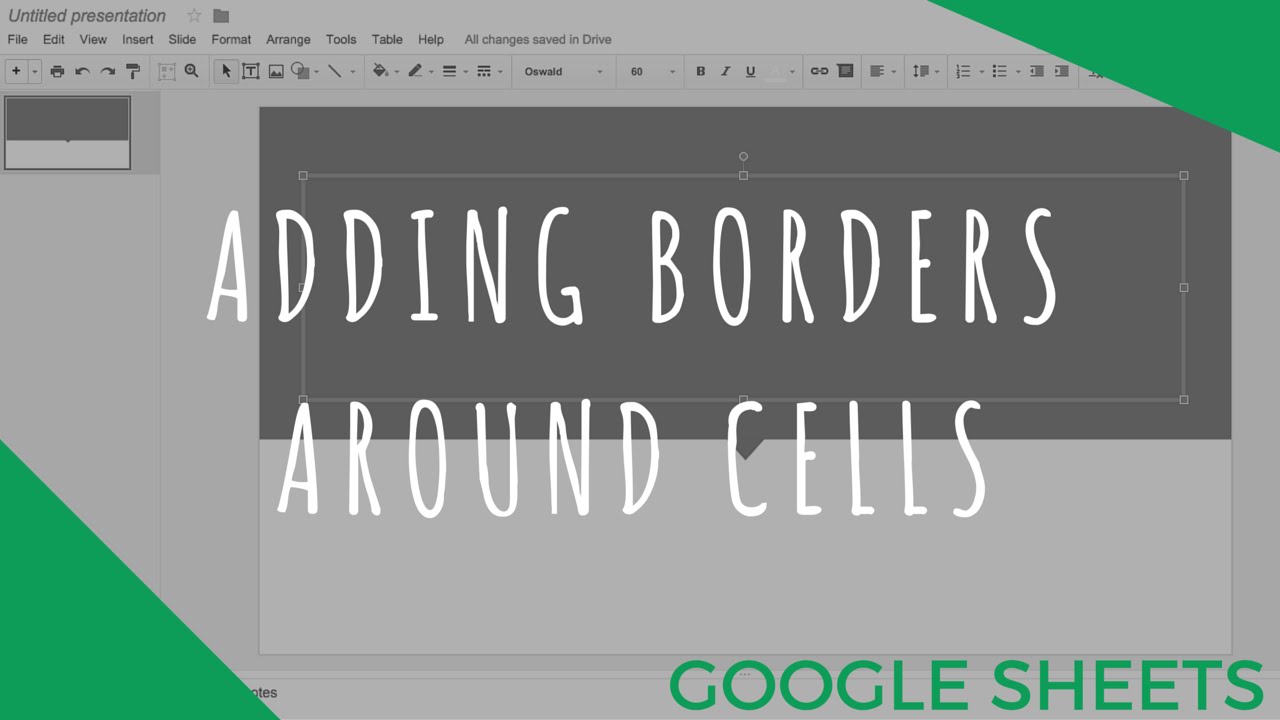Open the View menu
Image resolution: width=1280 pixels, height=720 pixels.
point(93,39)
